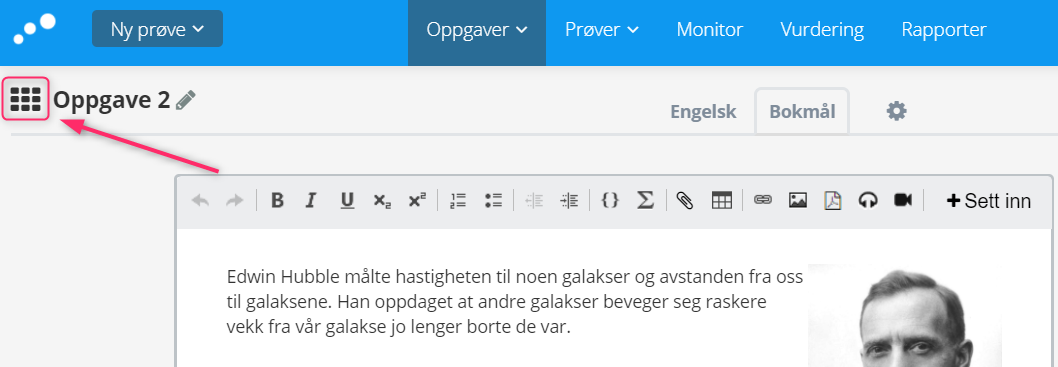The width and height of the screenshot is (1058, 367).
Task: Switch to the Bokmål language tab
Action: click(802, 111)
